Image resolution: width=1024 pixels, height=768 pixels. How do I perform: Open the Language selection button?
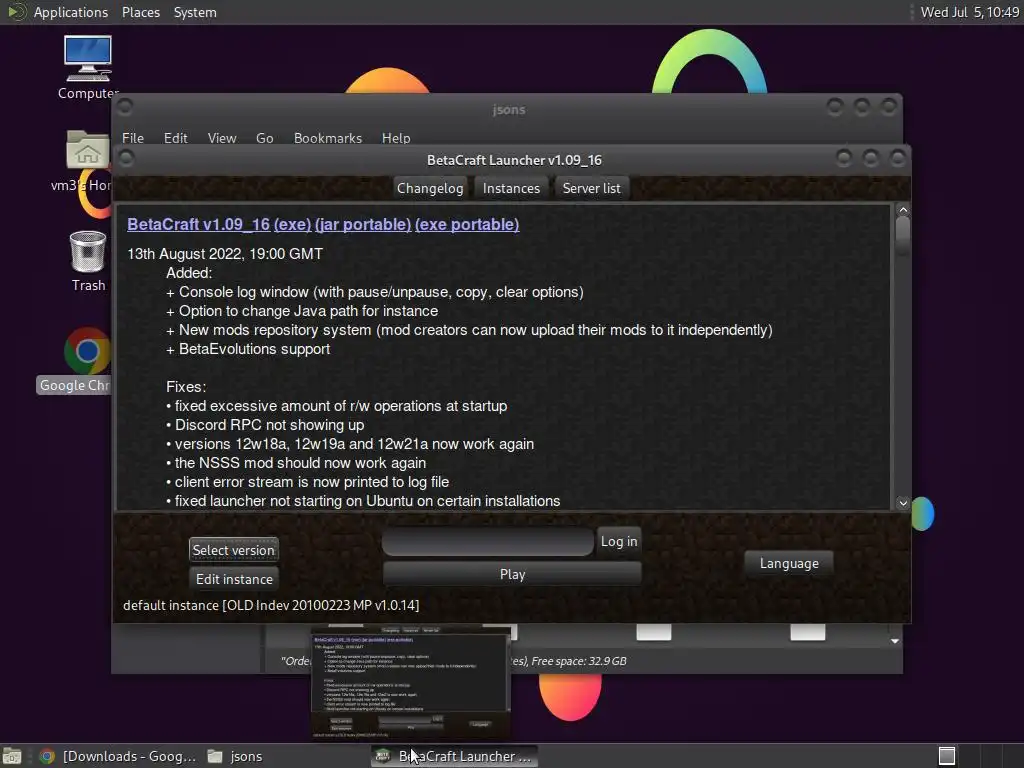point(789,564)
